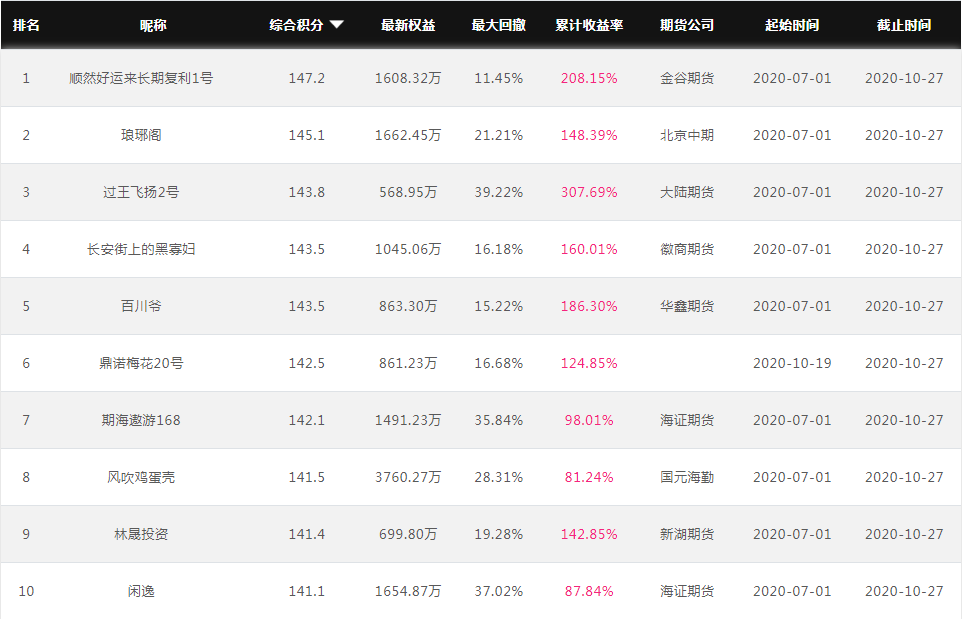Click the 期货公司 column header

[x=687, y=25]
